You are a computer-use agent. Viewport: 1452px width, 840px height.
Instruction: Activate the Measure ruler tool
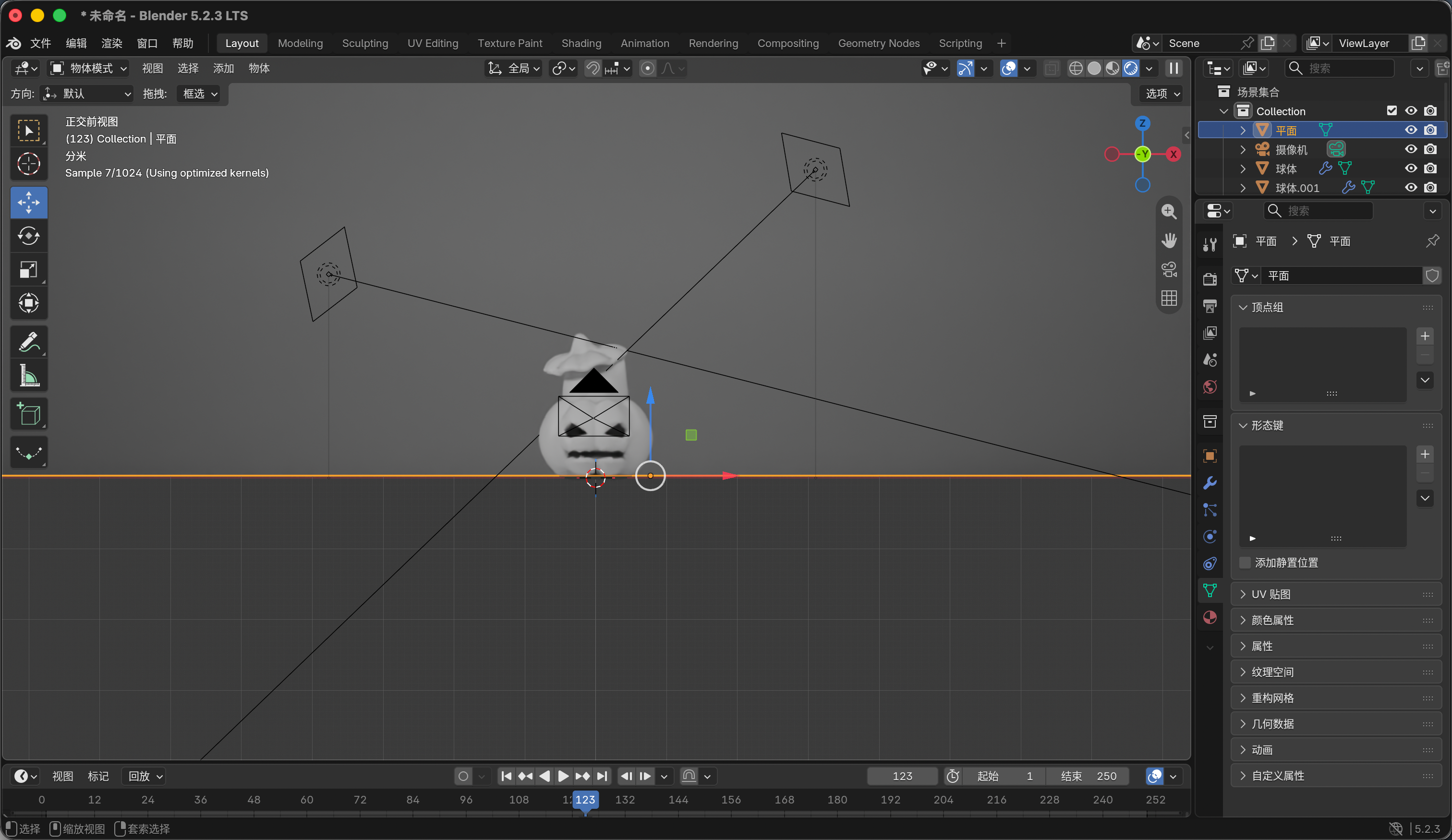29,375
